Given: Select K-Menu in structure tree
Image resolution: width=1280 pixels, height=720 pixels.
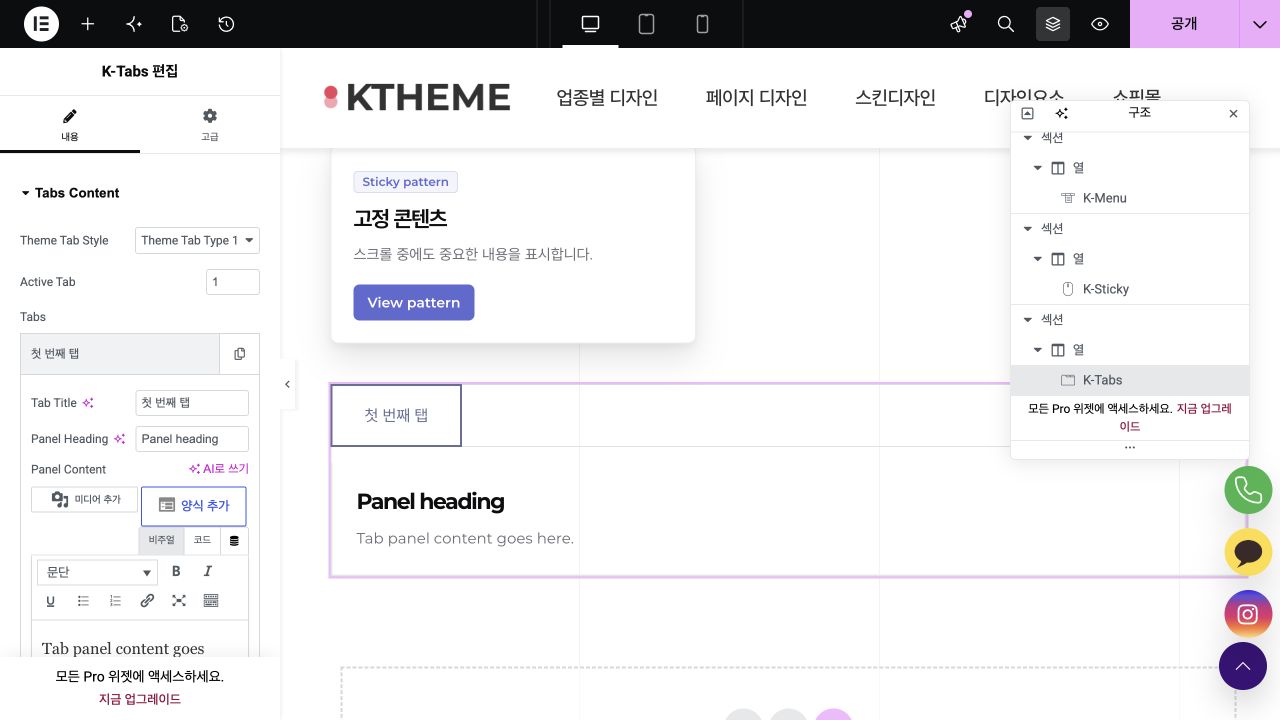Looking at the screenshot, I should click(1130, 198).
